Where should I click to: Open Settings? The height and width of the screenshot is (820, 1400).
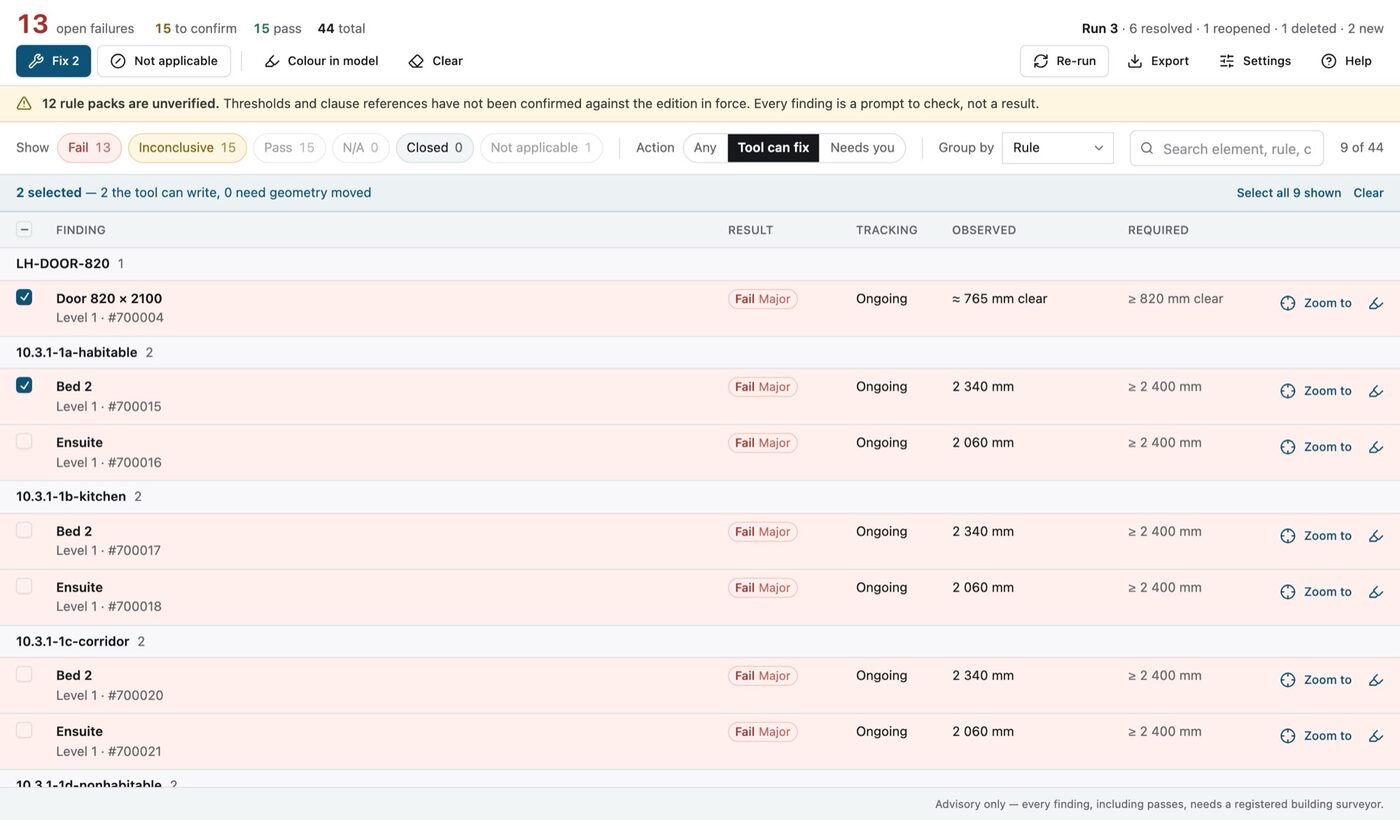[1255, 61]
